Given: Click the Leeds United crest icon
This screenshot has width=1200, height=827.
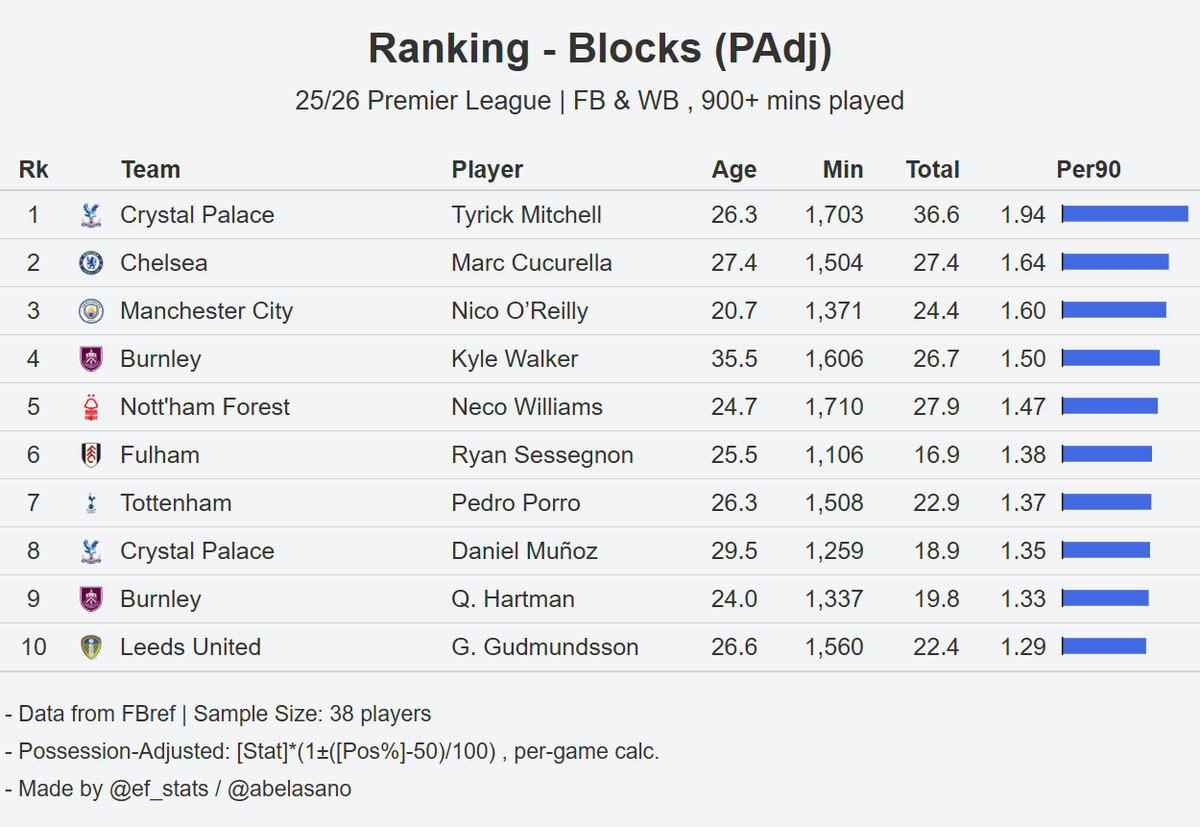Looking at the screenshot, I should coord(91,647).
